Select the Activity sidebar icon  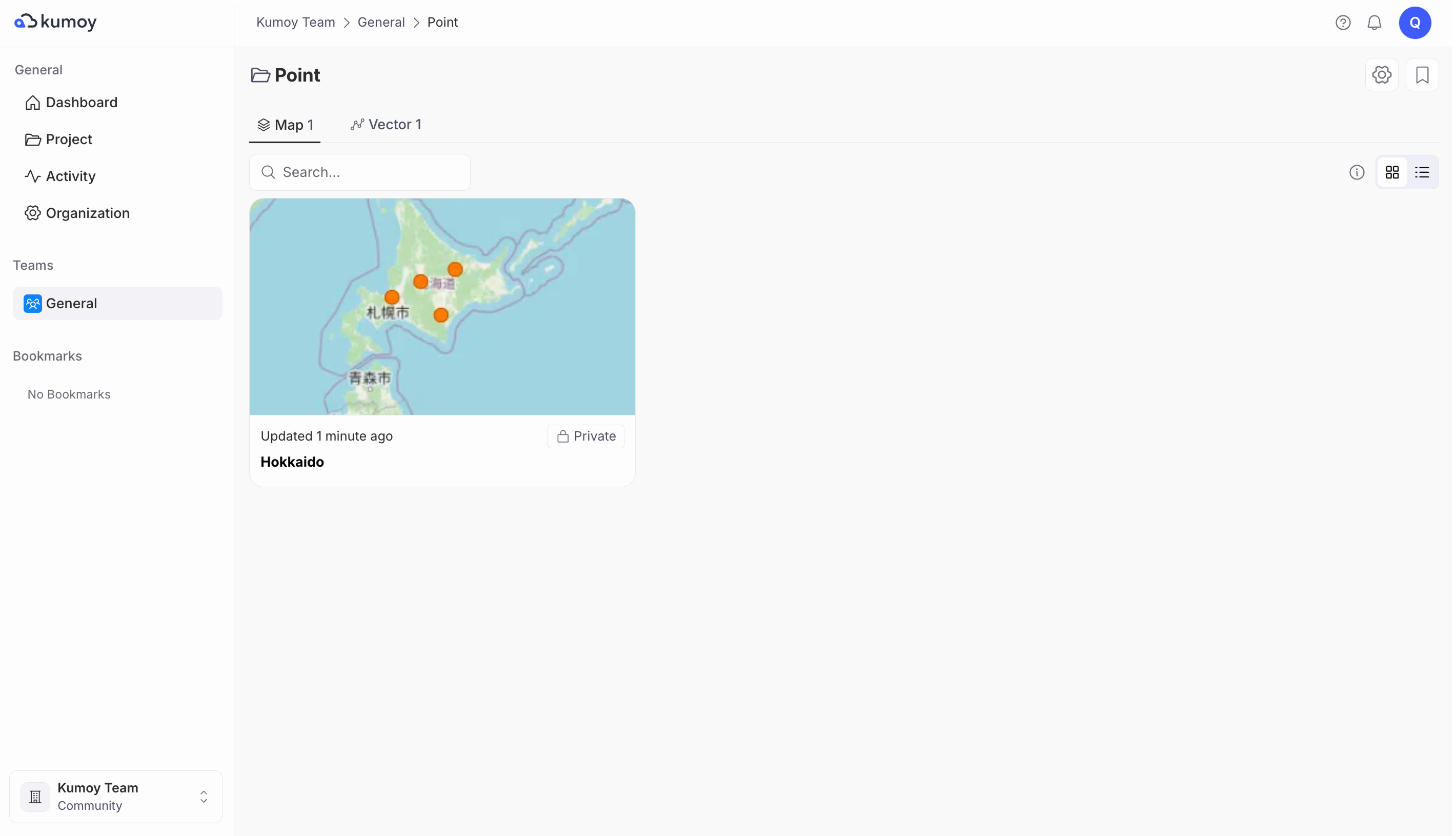(x=33, y=176)
